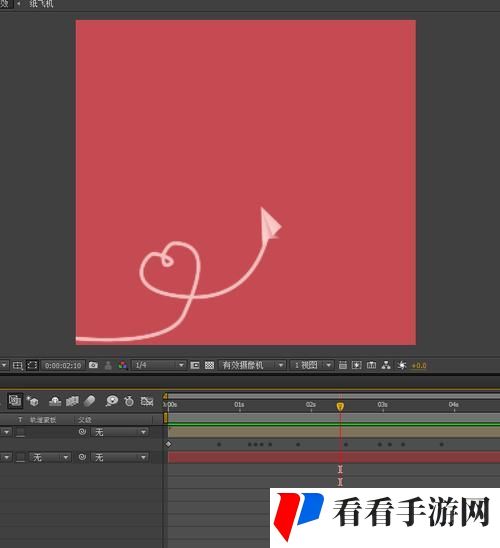
Task: Toggle the second layer's preserve transparency box
Action: point(21,458)
